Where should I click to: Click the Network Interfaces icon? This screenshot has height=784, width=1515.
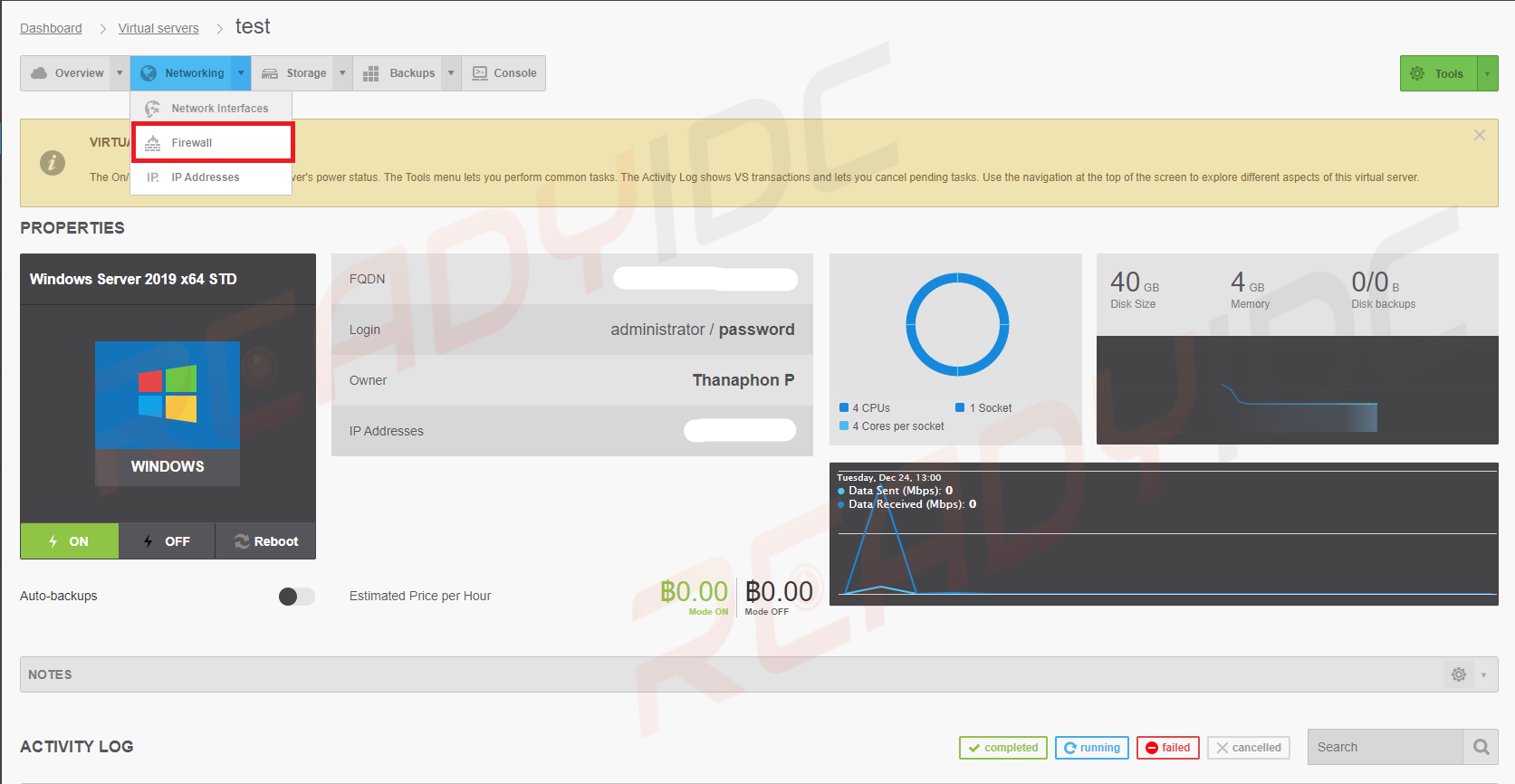pyautogui.click(x=153, y=109)
